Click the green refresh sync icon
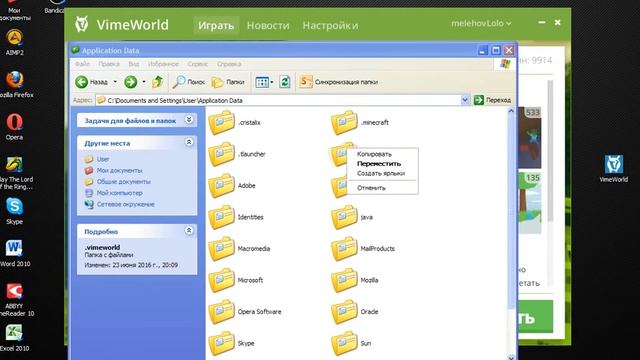640x360 pixels. coord(284,82)
